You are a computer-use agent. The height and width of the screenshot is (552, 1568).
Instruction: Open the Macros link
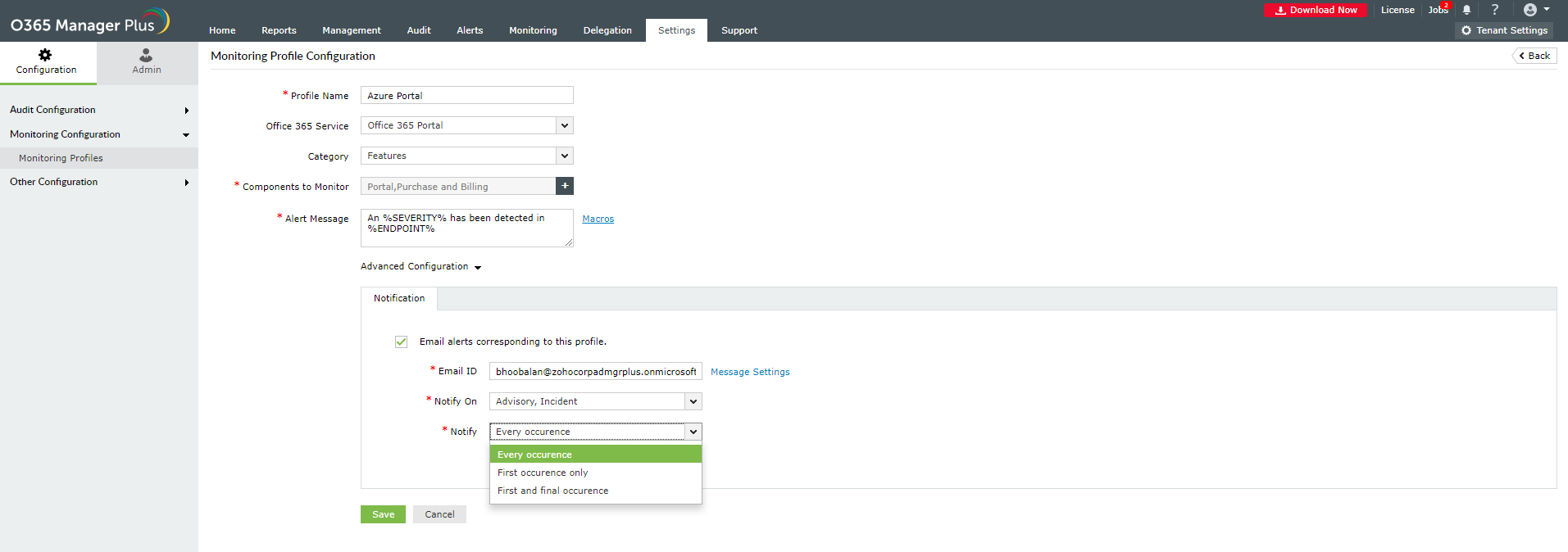pyautogui.click(x=598, y=219)
